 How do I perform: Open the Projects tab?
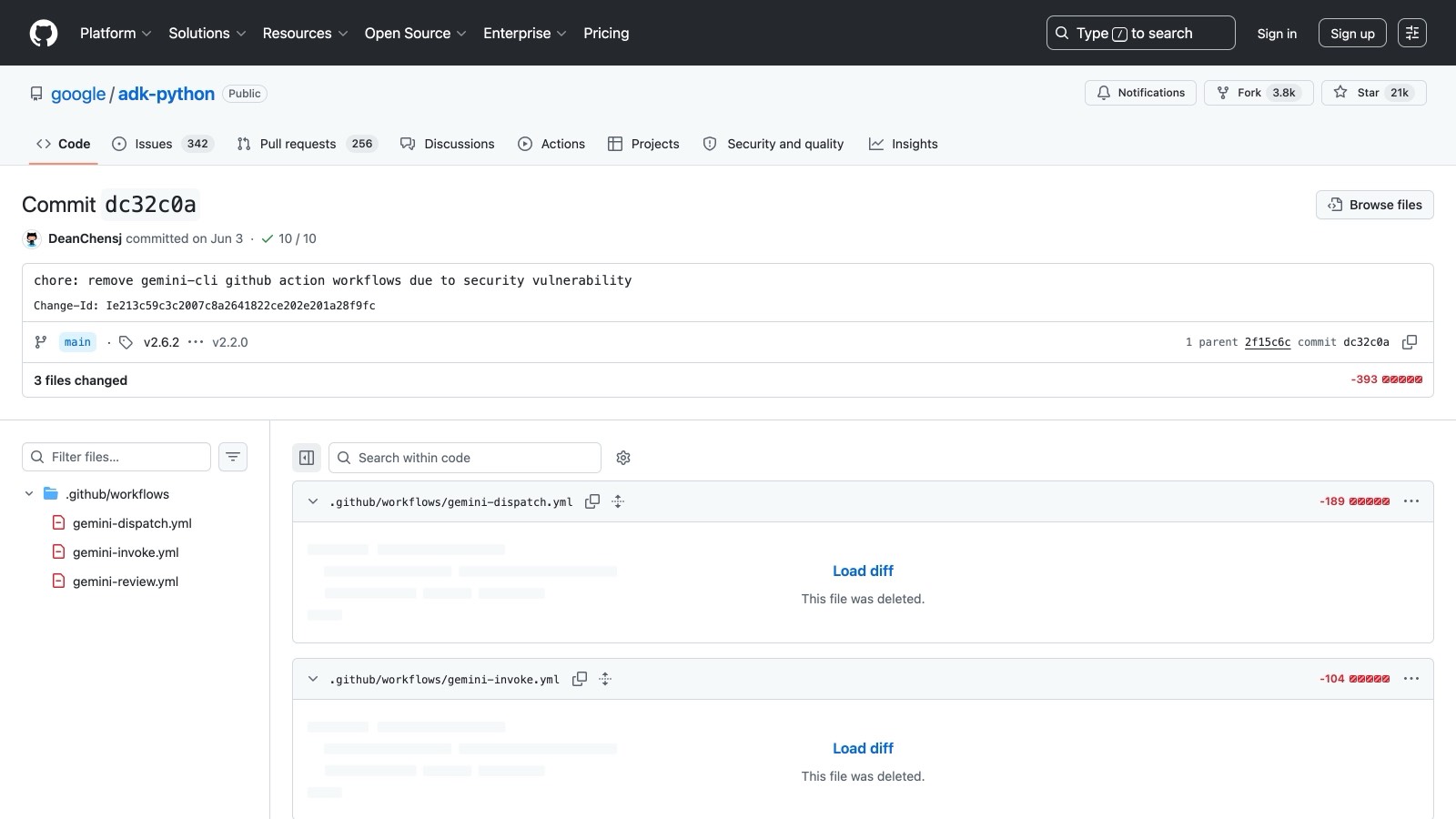pyautogui.click(x=643, y=144)
